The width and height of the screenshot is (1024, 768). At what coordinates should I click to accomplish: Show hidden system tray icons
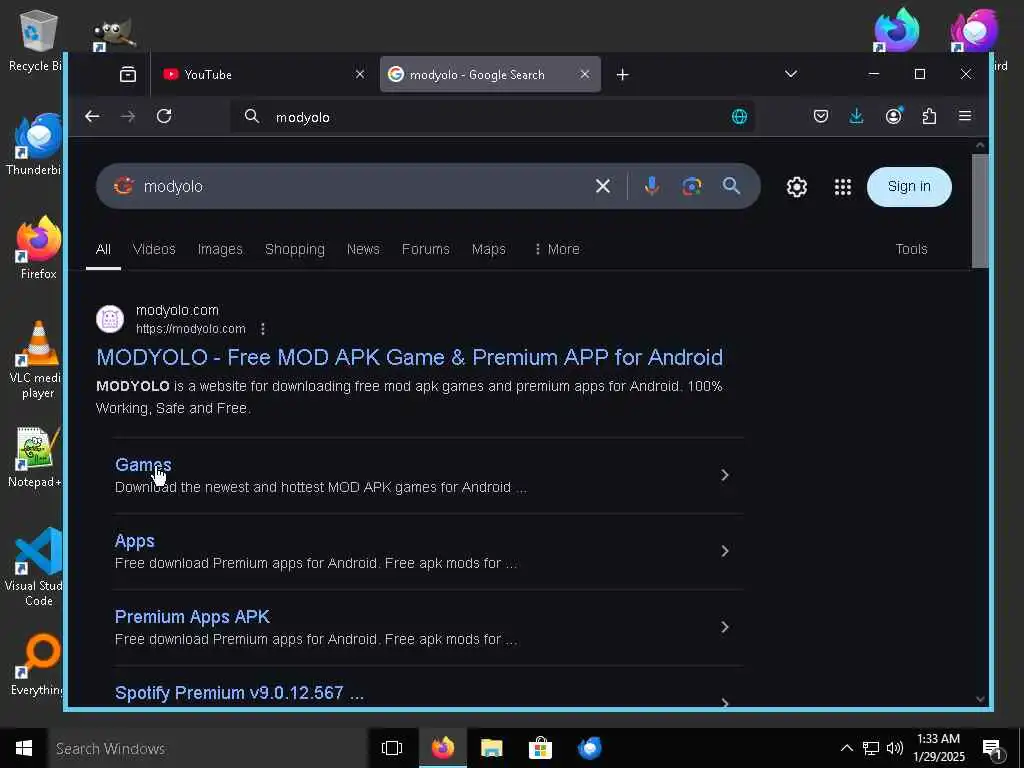point(846,748)
